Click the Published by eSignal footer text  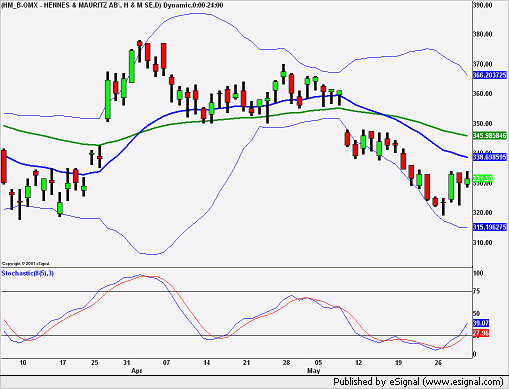[418, 382]
